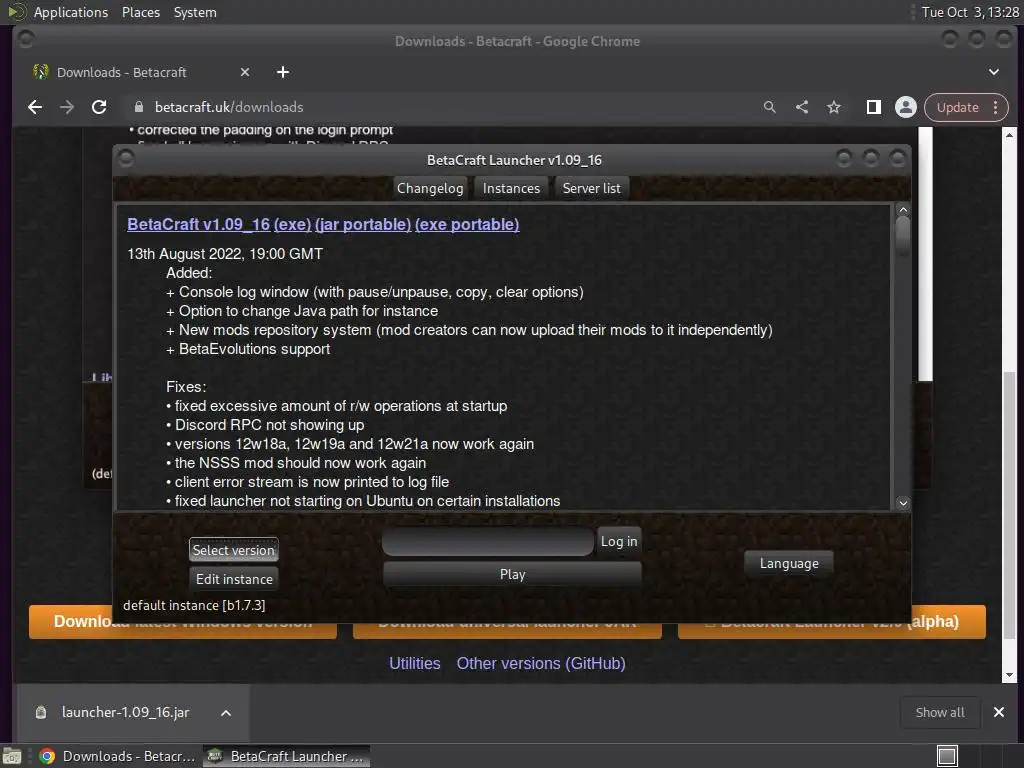Click the changelog scrollbar thumb

pyautogui.click(x=903, y=236)
